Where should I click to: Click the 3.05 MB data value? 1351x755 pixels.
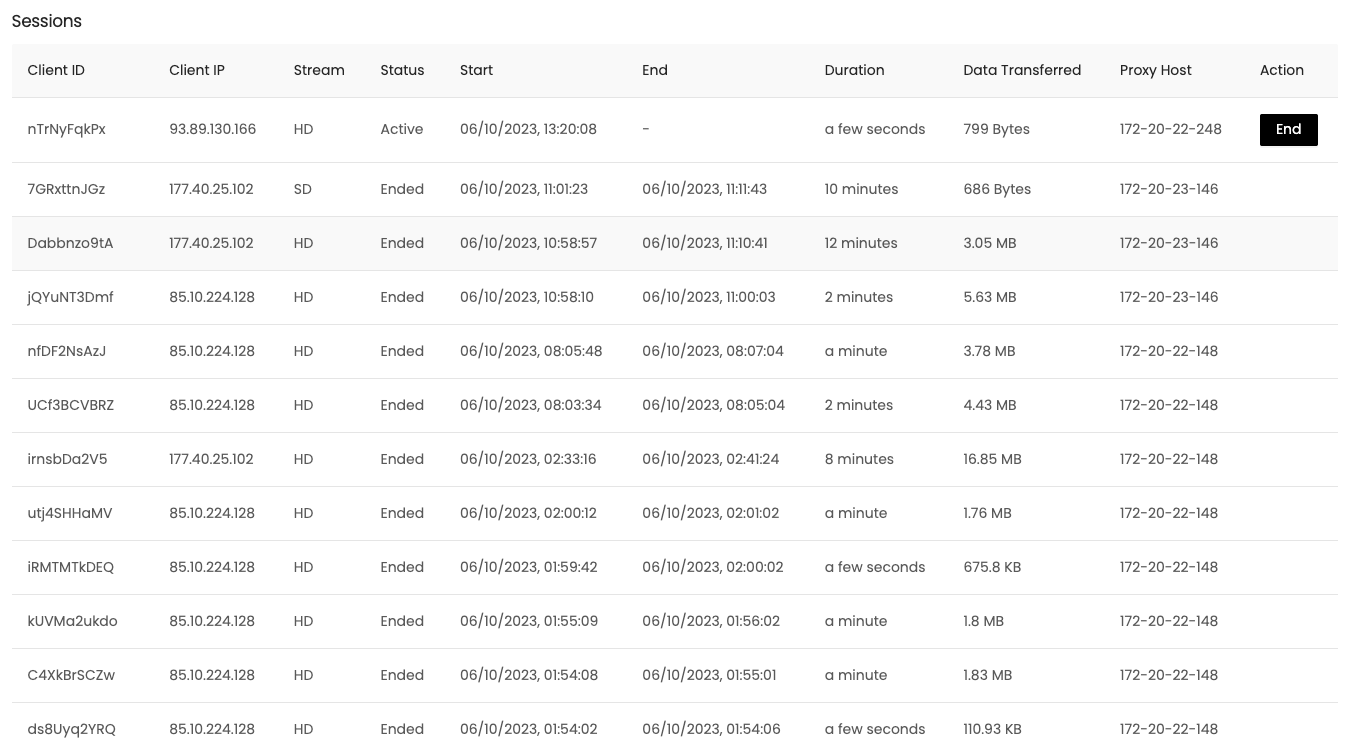click(x=990, y=243)
